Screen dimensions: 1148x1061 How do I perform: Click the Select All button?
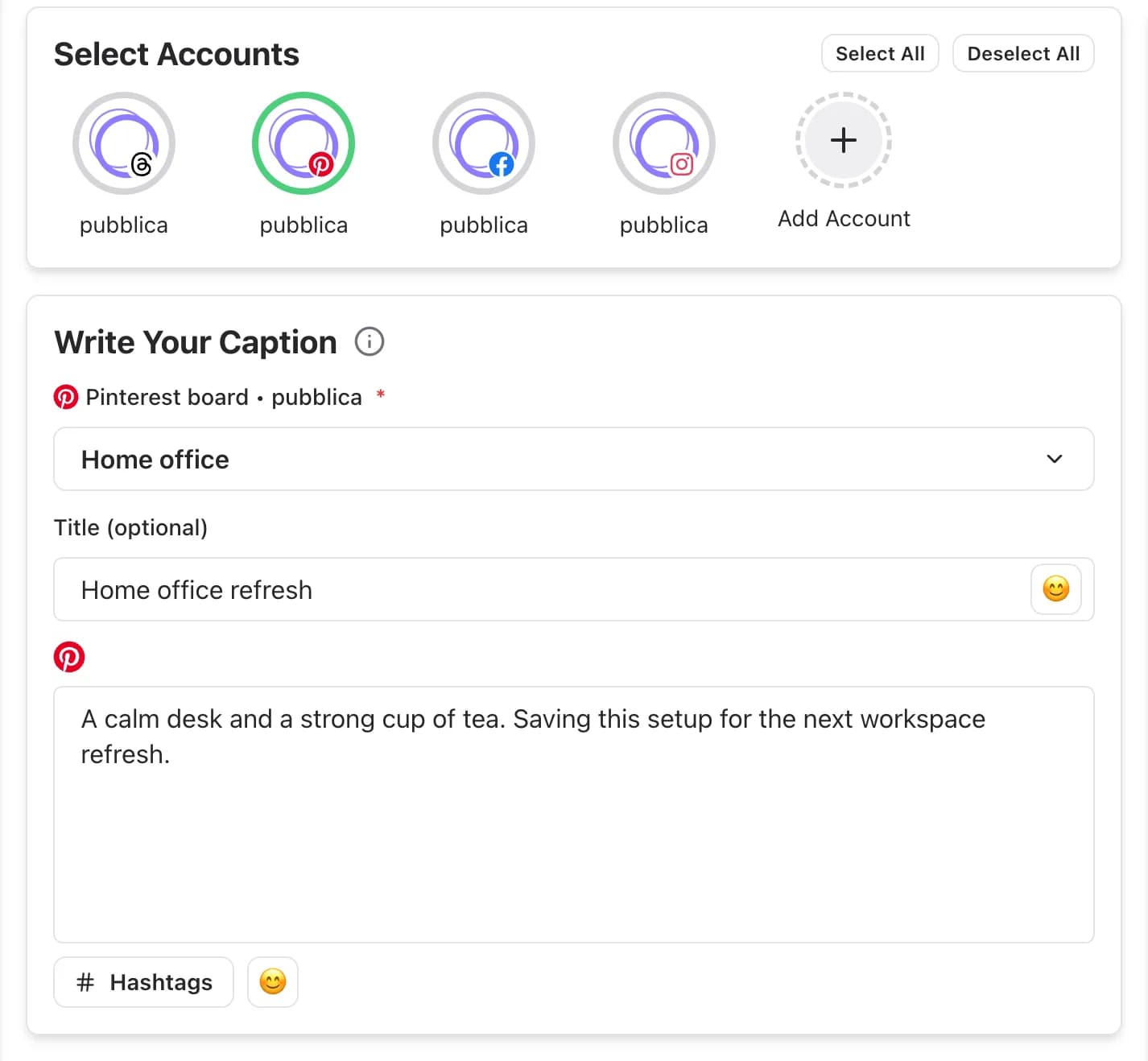(880, 53)
